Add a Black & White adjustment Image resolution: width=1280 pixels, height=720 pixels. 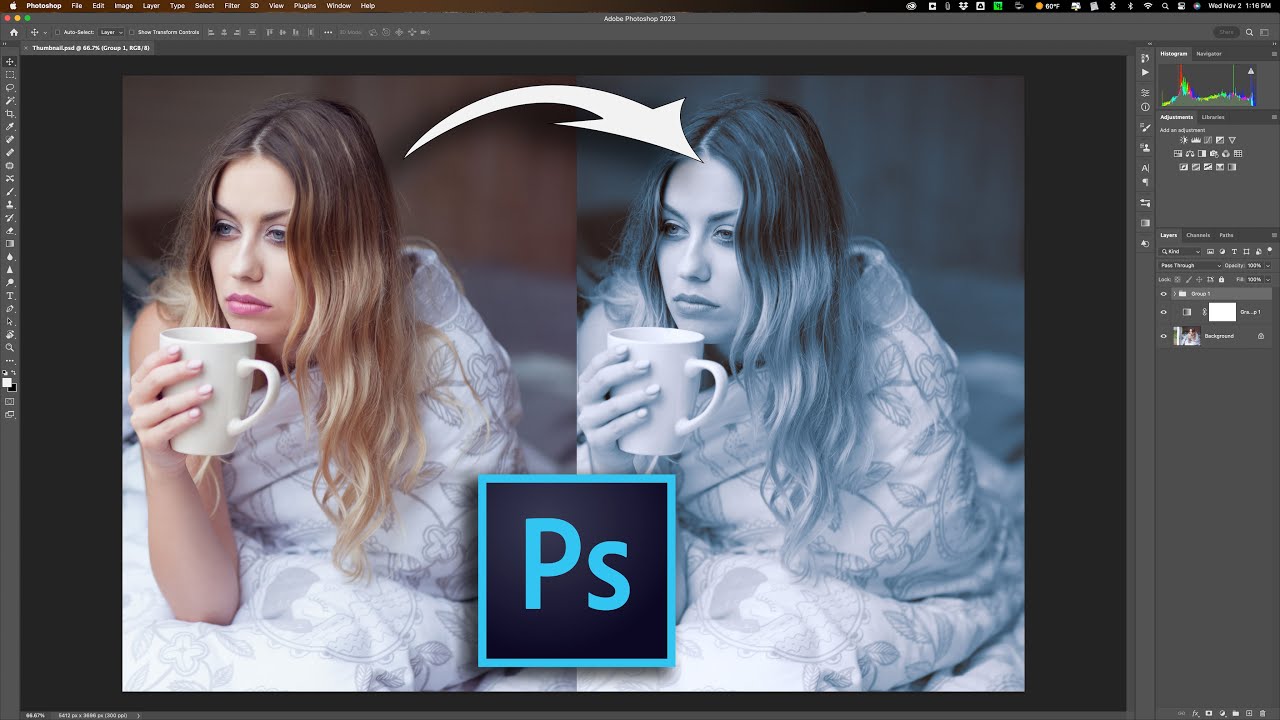tap(1202, 153)
